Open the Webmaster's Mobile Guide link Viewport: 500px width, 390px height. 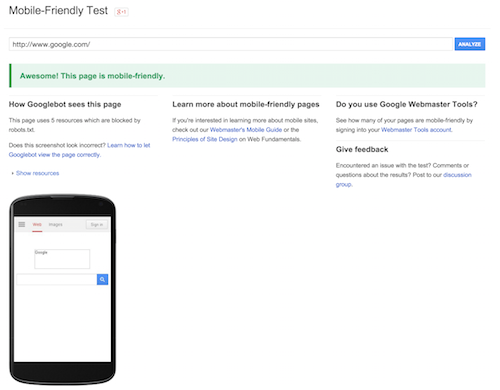pyautogui.click(x=246, y=130)
